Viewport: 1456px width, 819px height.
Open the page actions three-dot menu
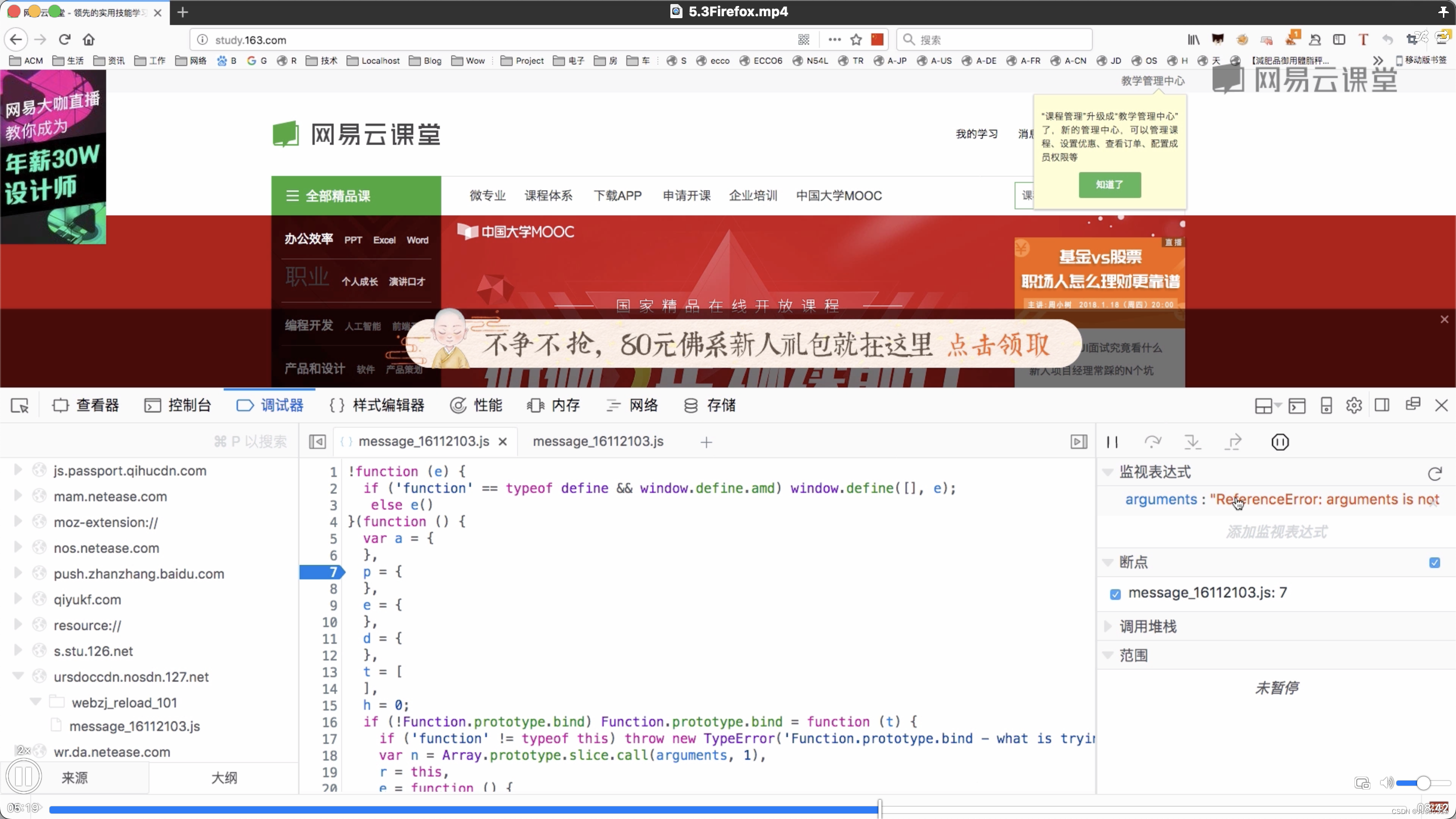[x=834, y=39]
